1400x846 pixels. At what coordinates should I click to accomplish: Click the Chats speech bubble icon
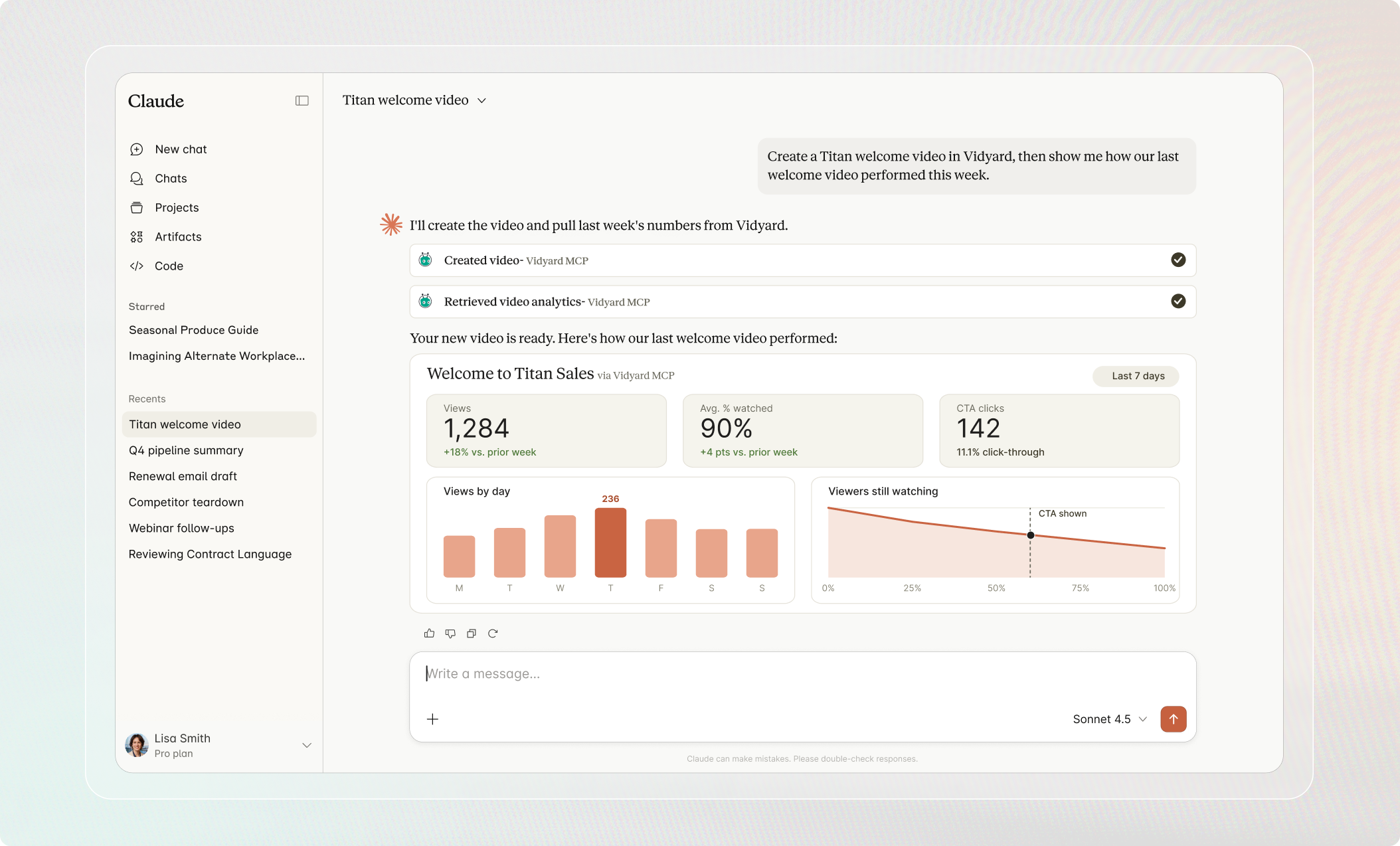137,179
